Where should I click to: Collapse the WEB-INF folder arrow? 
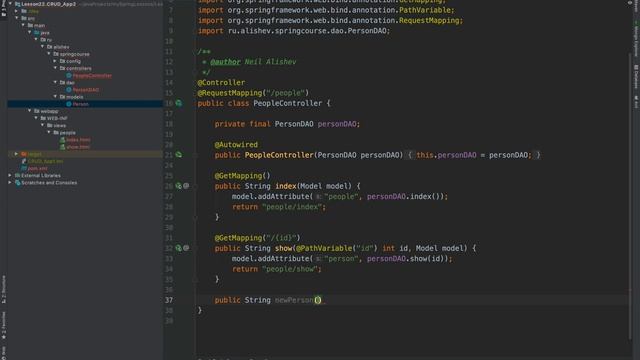coord(36,118)
